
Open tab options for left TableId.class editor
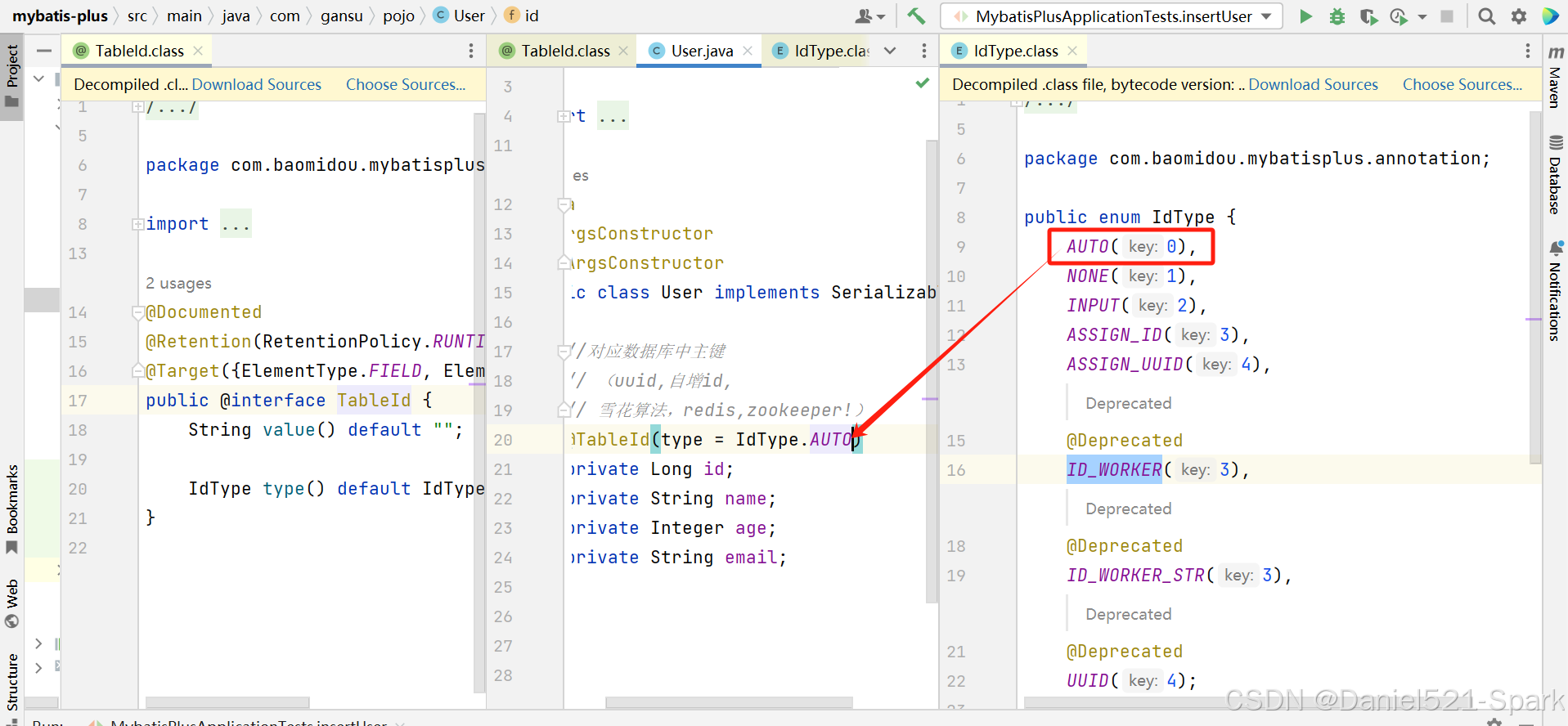pyautogui.click(x=471, y=51)
